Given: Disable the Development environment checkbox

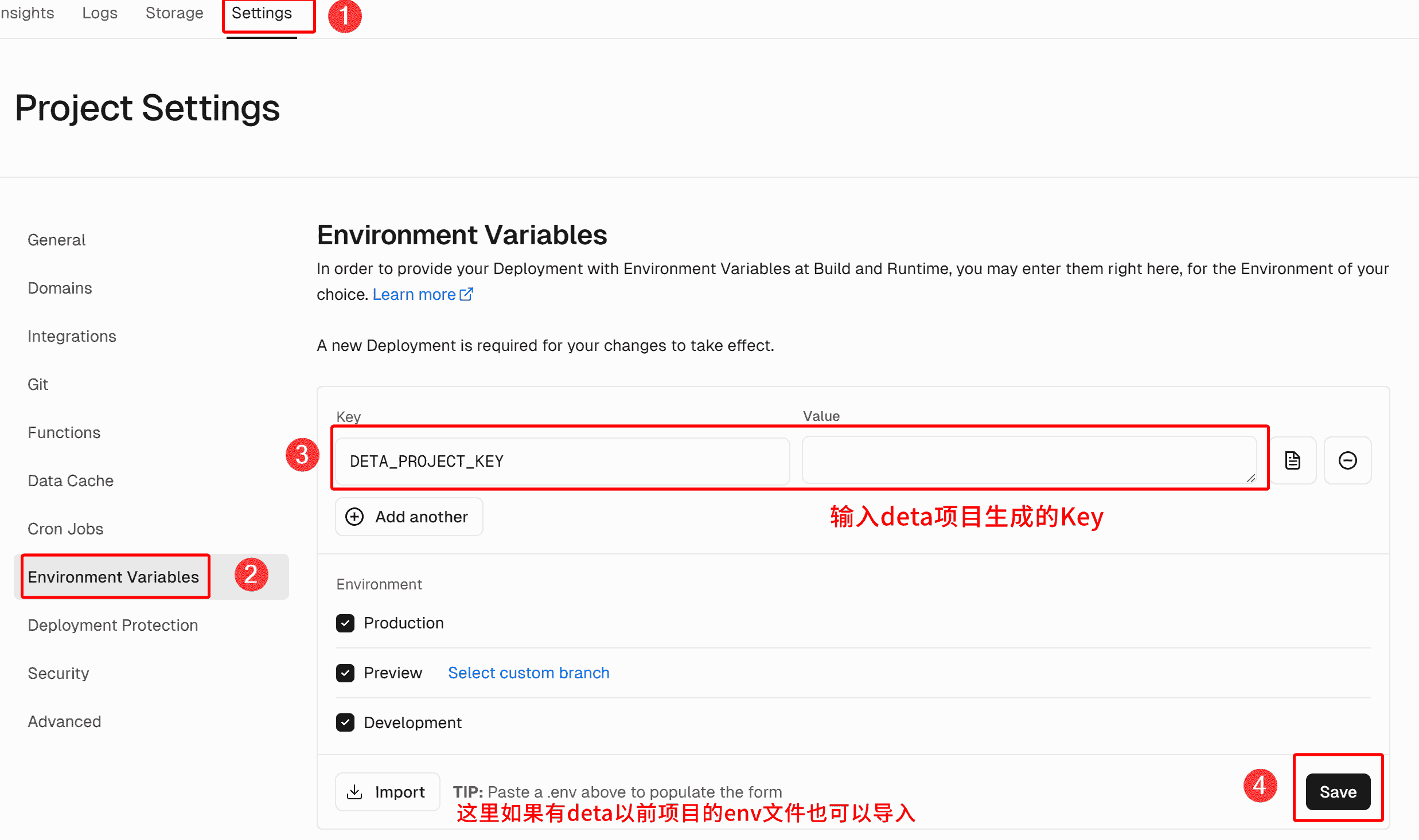Looking at the screenshot, I should pos(345,722).
